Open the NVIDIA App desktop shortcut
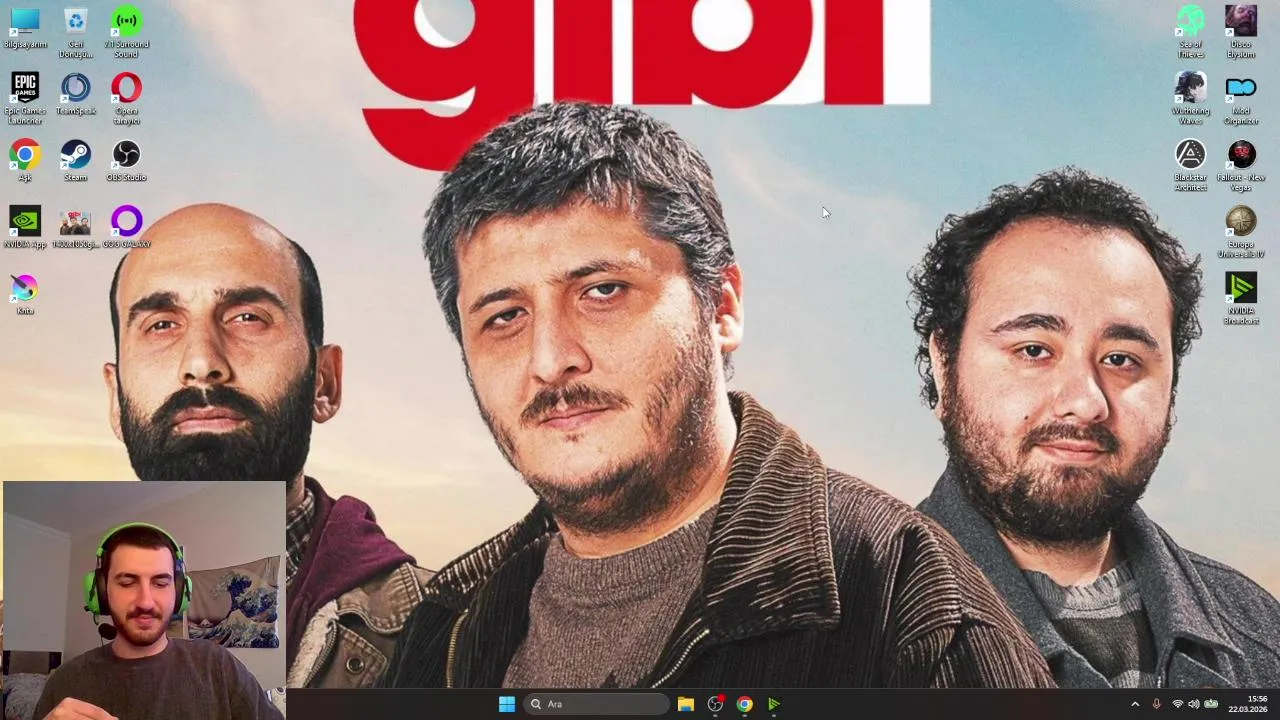Viewport: 1280px width, 720px height. [x=25, y=227]
